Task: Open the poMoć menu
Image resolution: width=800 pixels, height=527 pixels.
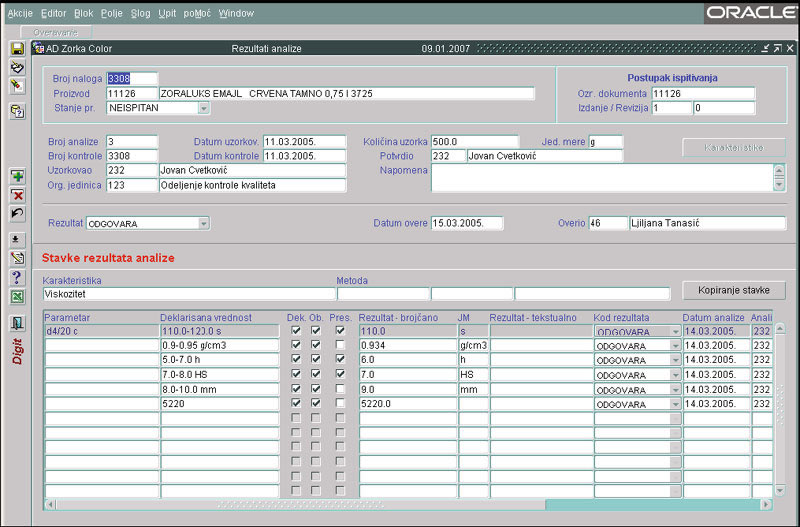Action: pos(197,13)
